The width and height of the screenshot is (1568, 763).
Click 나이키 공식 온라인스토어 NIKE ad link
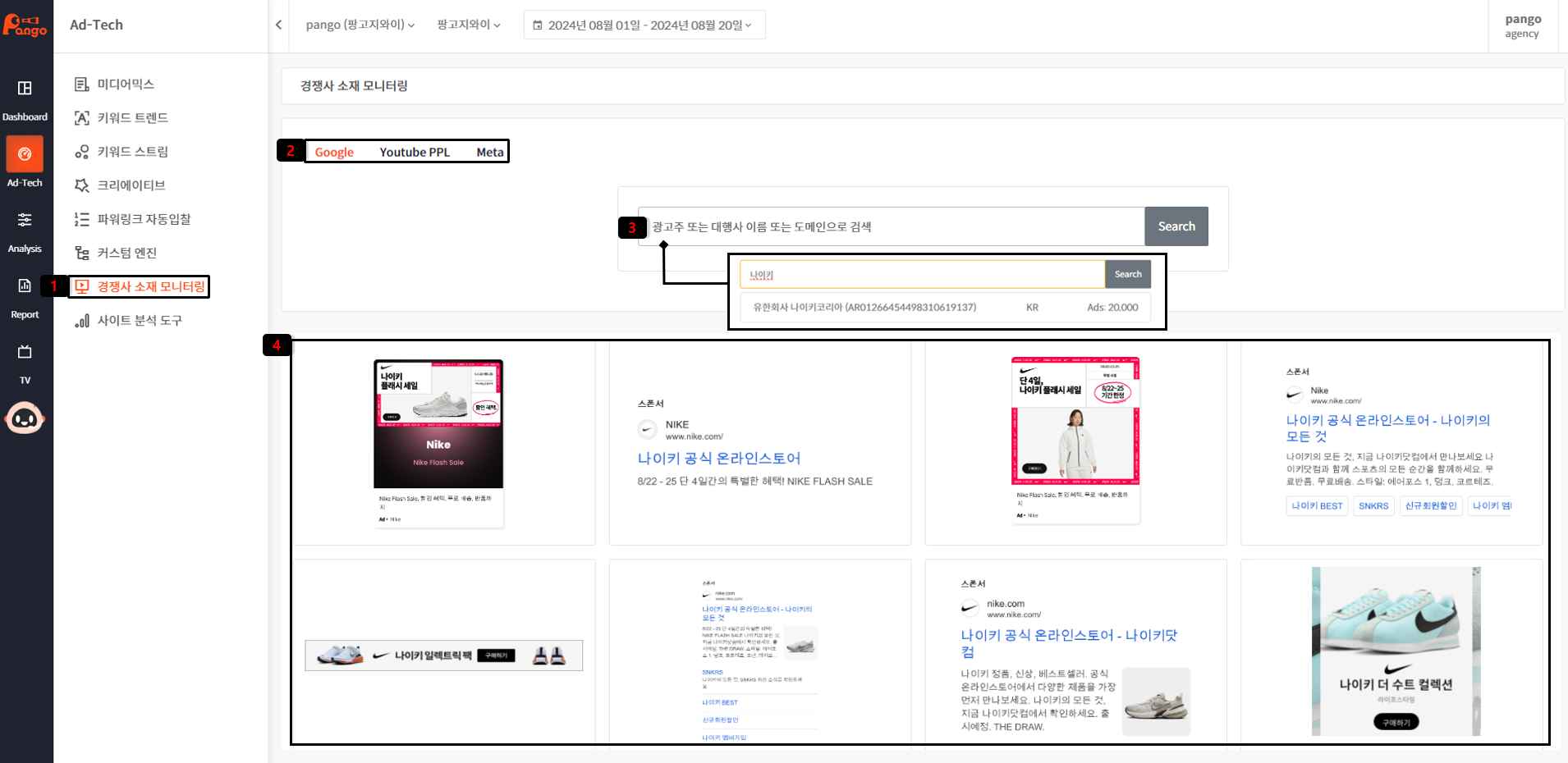point(719,458)
